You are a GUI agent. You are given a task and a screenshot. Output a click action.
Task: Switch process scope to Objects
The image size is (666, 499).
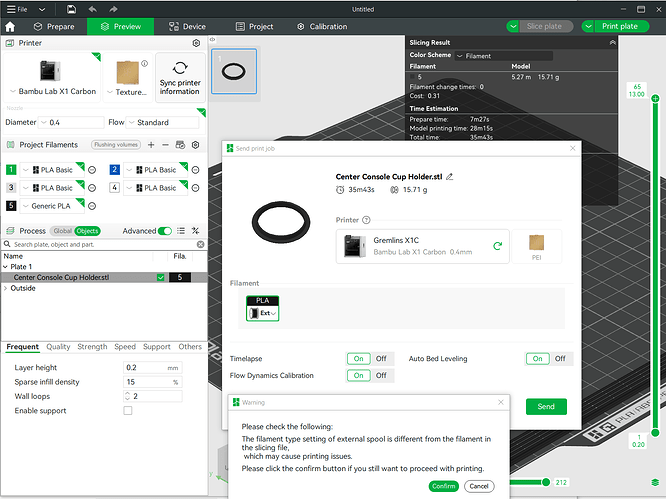pyautogui.click(x=87, y=231)
